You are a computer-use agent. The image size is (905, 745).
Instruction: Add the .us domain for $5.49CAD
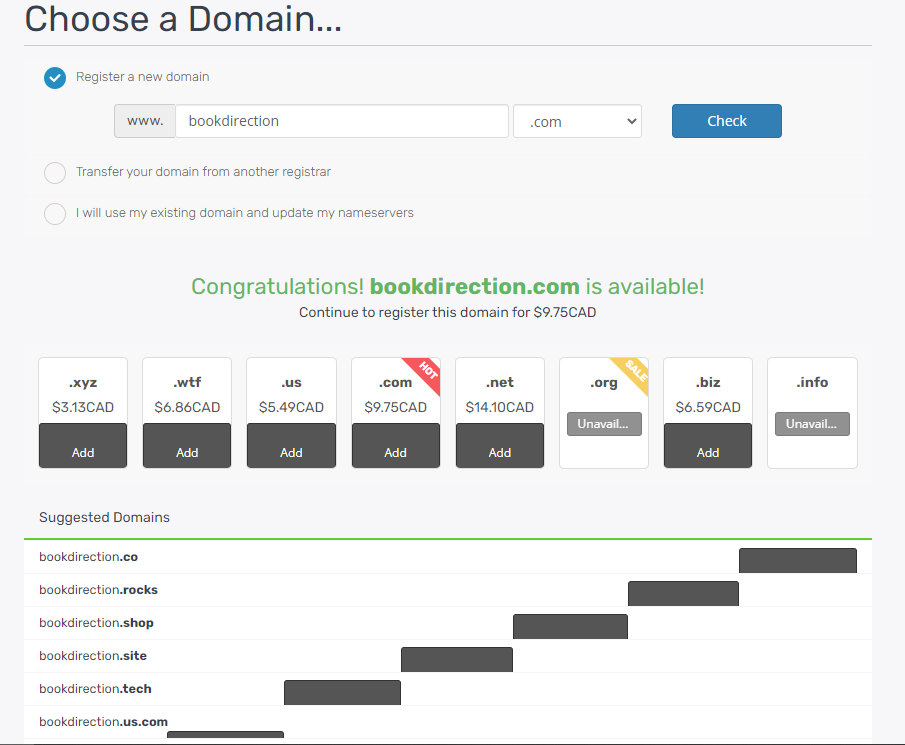click(x=290, y=445)
